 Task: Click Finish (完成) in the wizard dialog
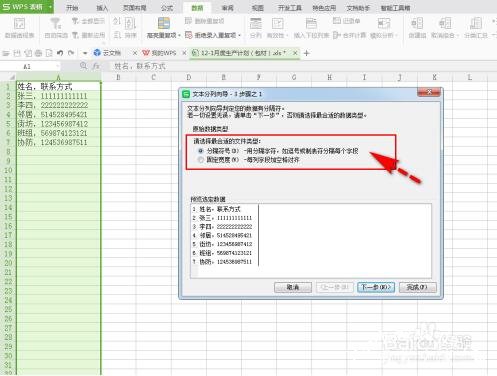[x=417, y=287]
